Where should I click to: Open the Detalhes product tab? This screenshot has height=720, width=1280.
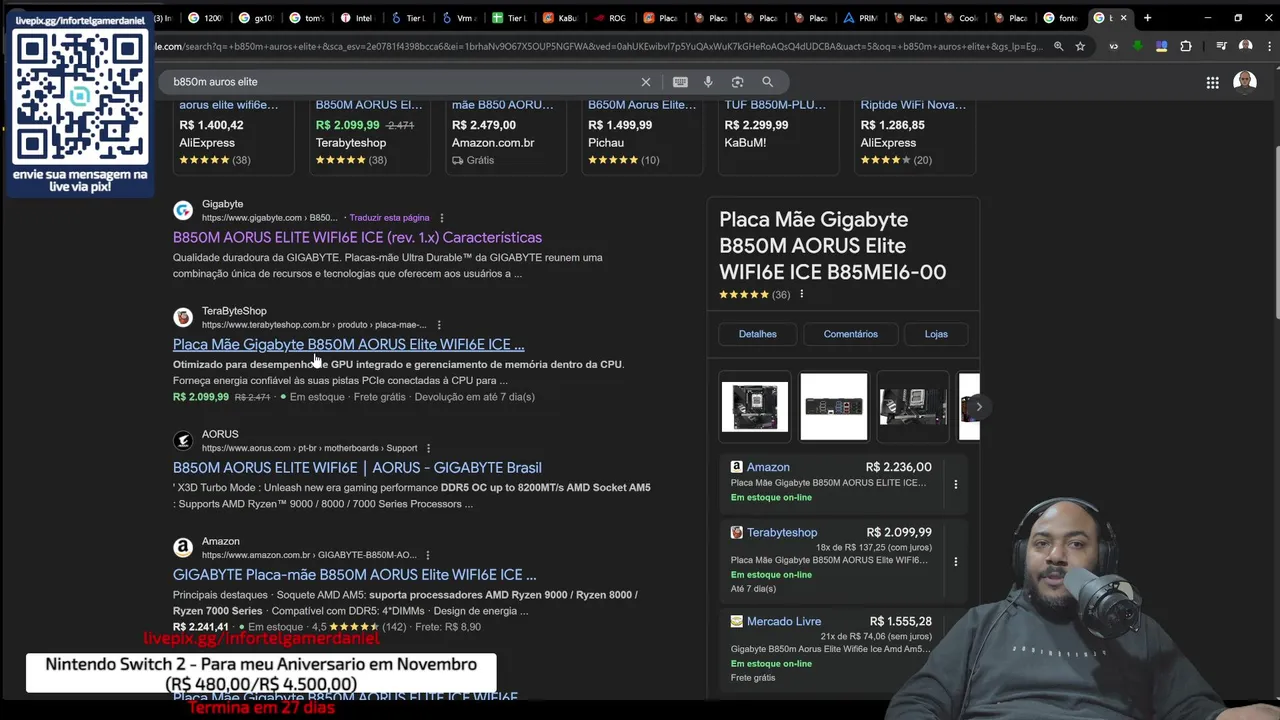click(x=757, y=334)
